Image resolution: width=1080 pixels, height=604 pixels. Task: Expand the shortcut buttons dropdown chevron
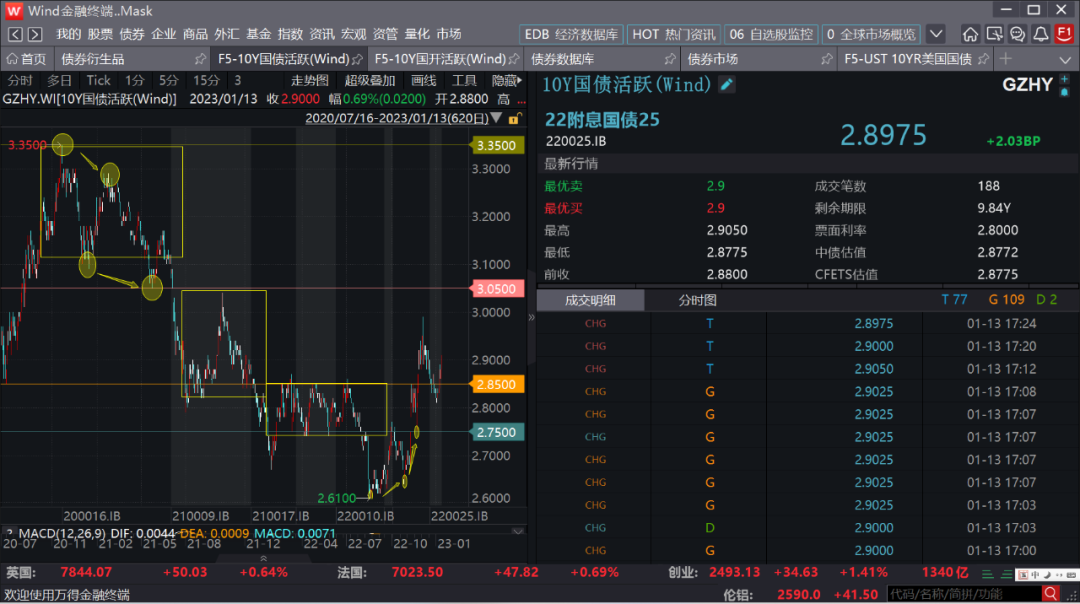coord(935,34)
